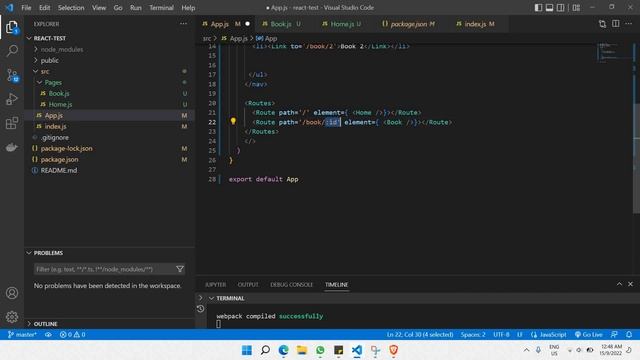Open the Source Control view
The image size is (640, 360).
[x=12, y=75]
